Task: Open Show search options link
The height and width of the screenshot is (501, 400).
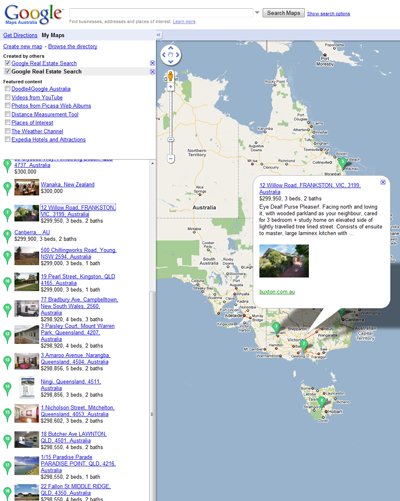Action: [328, 14]
